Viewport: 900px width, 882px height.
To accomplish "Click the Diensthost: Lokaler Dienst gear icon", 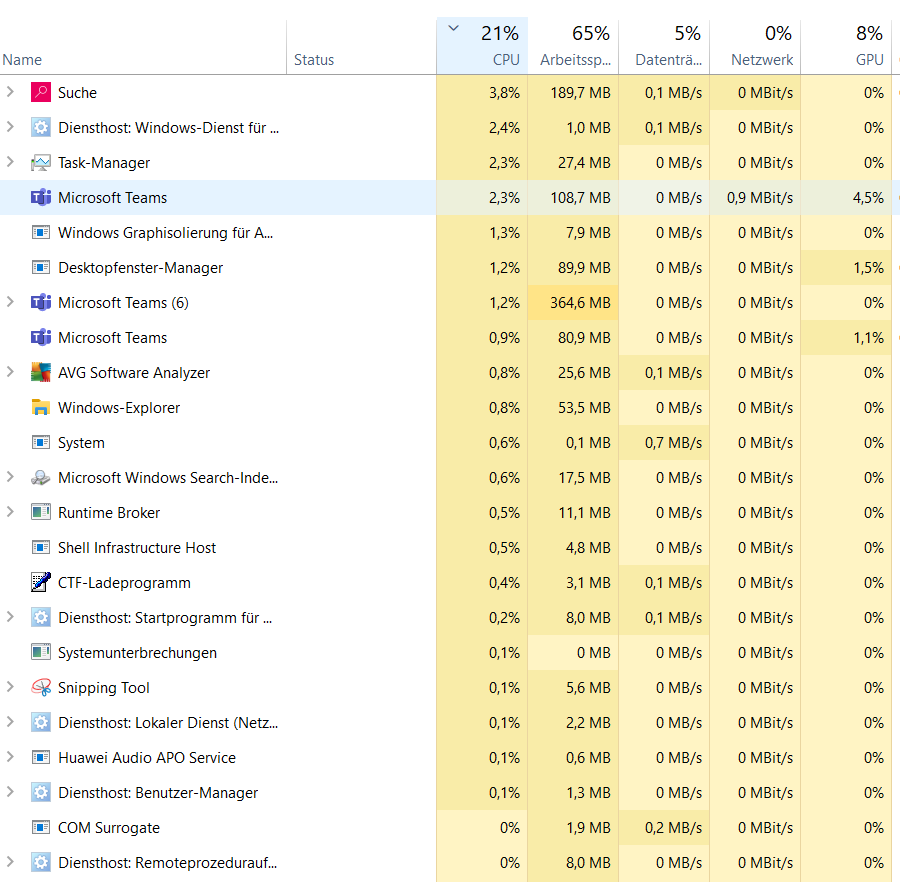I will click(x=41, y=722).
